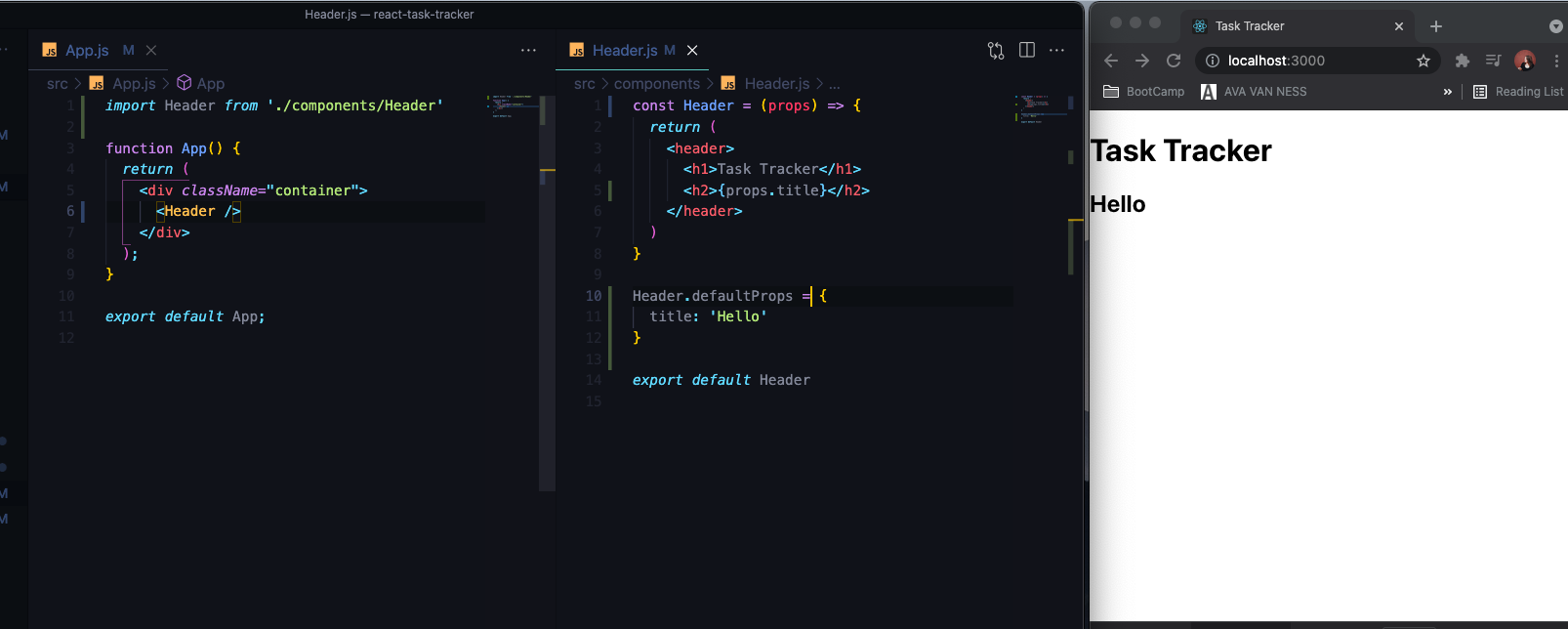Select src breadcrumb in Header.js pane
Screen dimensions: 1568x629
pyautogui.click(x=585, y=84)
